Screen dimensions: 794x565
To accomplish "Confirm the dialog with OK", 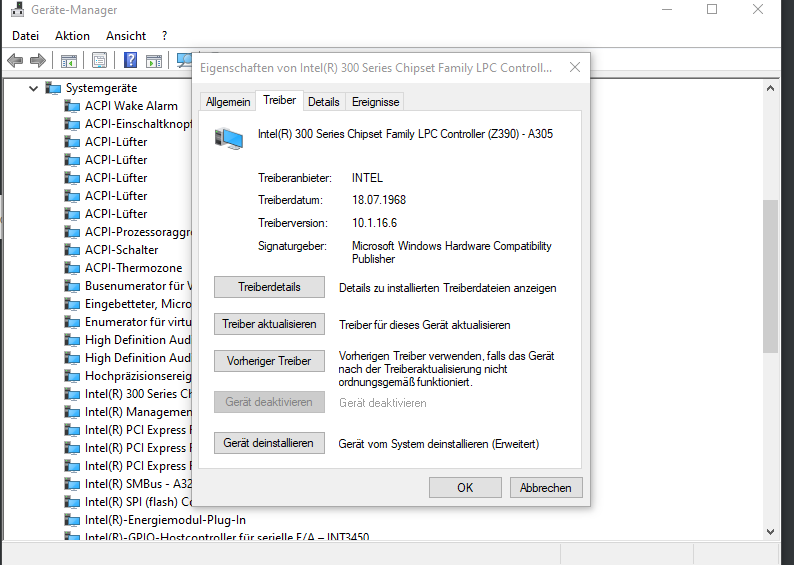I will (x=465, y=488).
